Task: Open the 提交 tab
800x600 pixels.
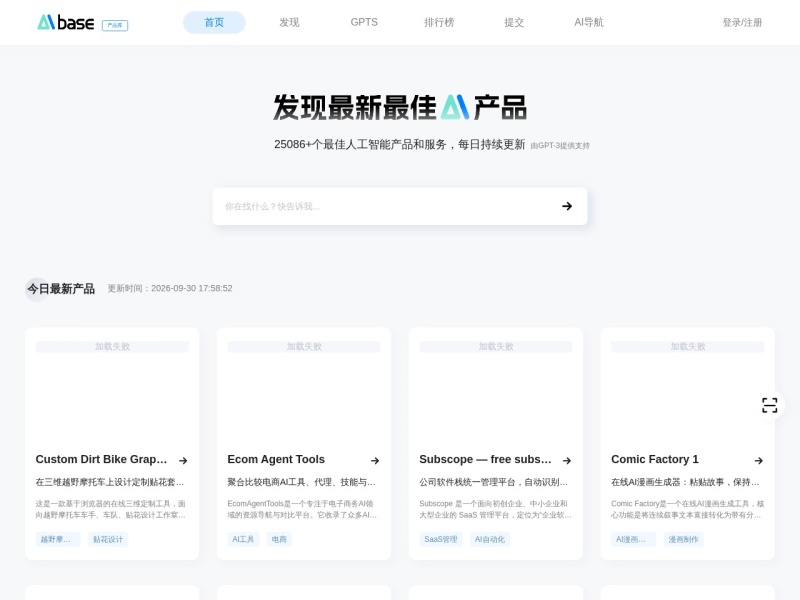Action: click(514, 22)
